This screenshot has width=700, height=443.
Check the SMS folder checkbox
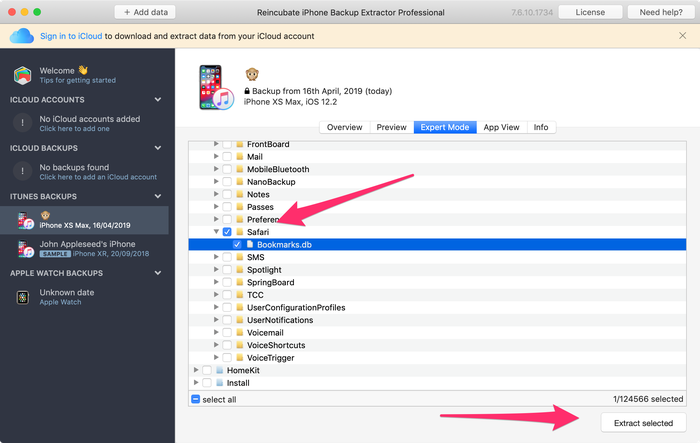point(227,257)
